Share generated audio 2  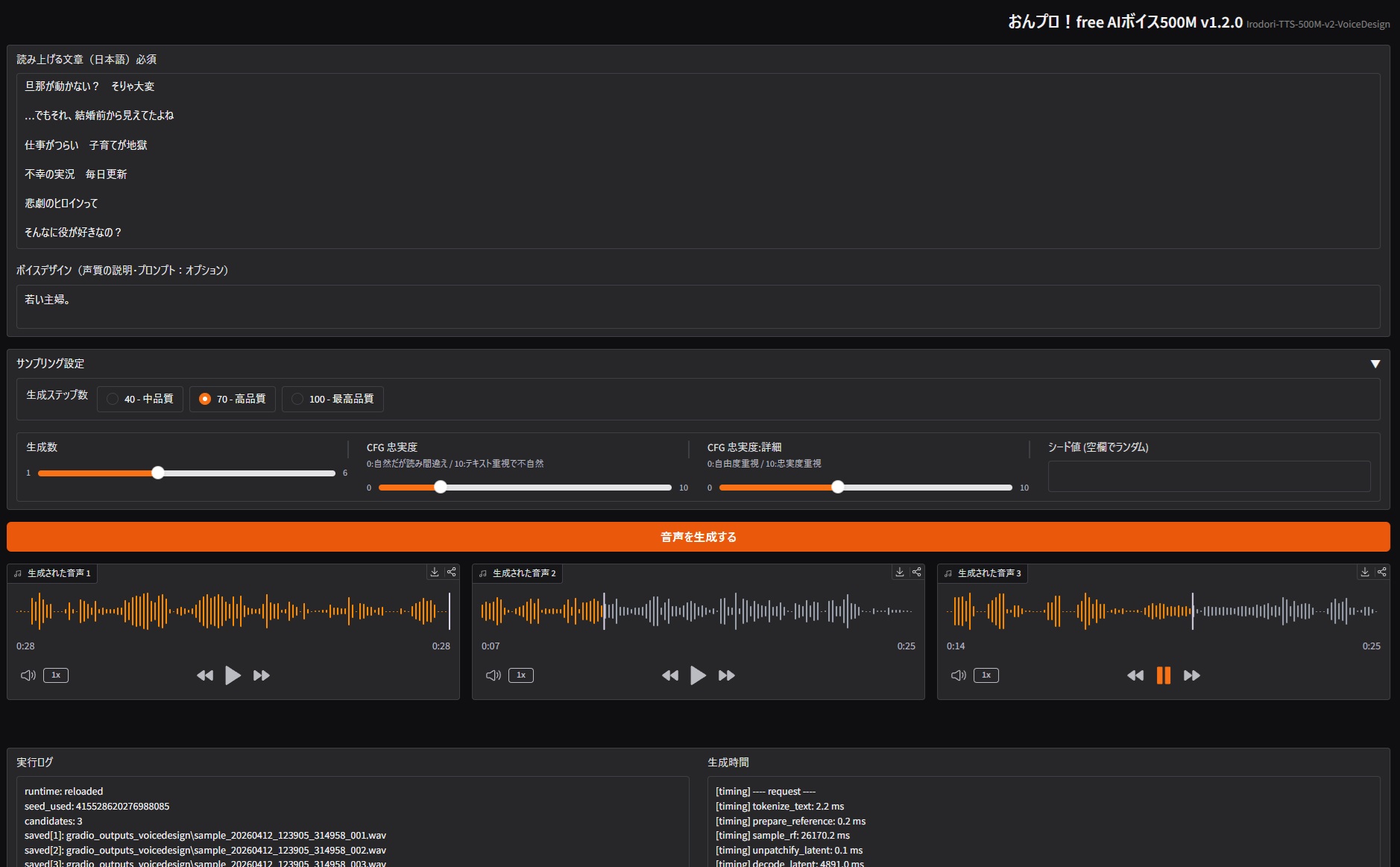click(x=917, y=572)
